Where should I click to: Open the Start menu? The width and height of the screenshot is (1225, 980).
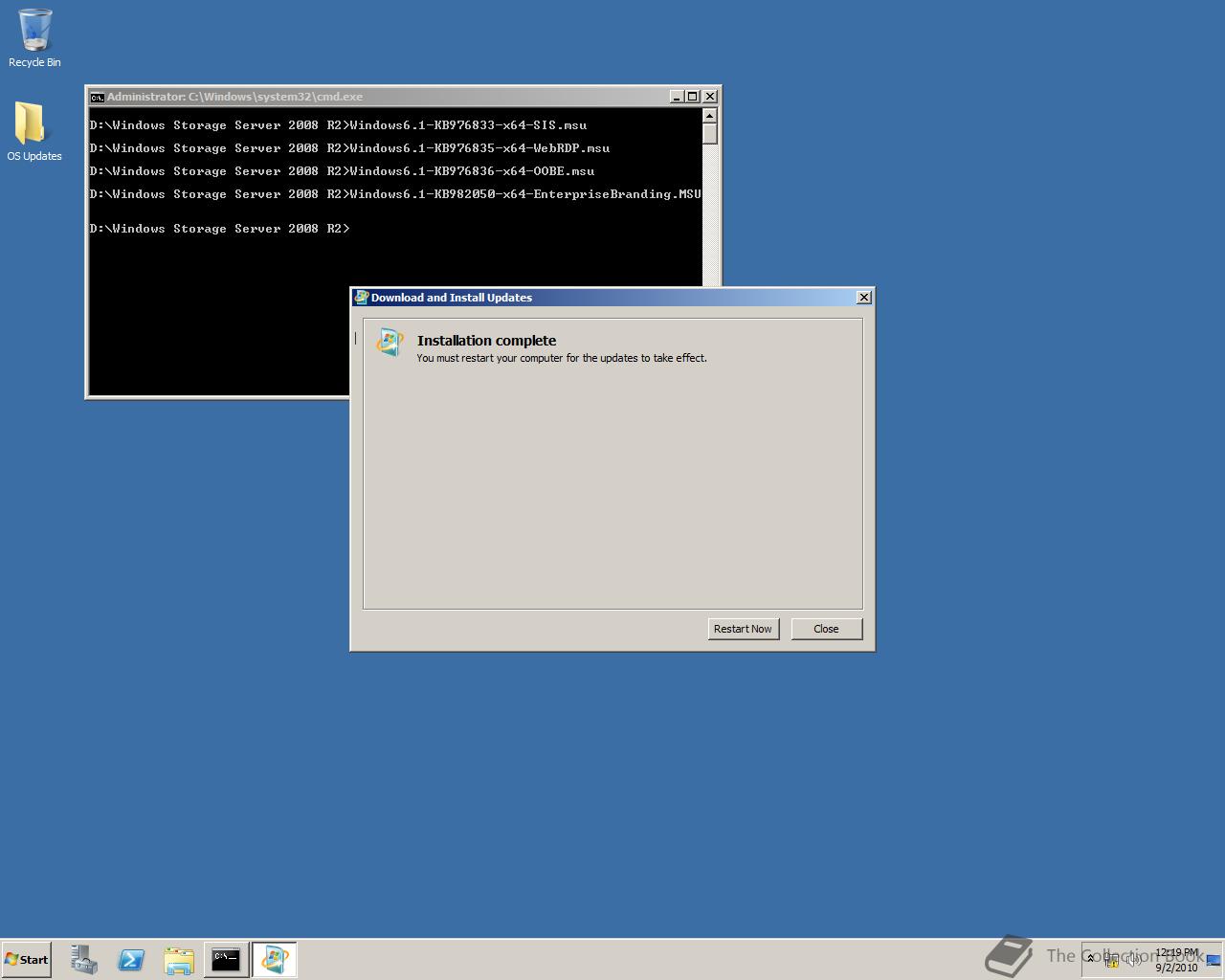[x=26, y=959]
